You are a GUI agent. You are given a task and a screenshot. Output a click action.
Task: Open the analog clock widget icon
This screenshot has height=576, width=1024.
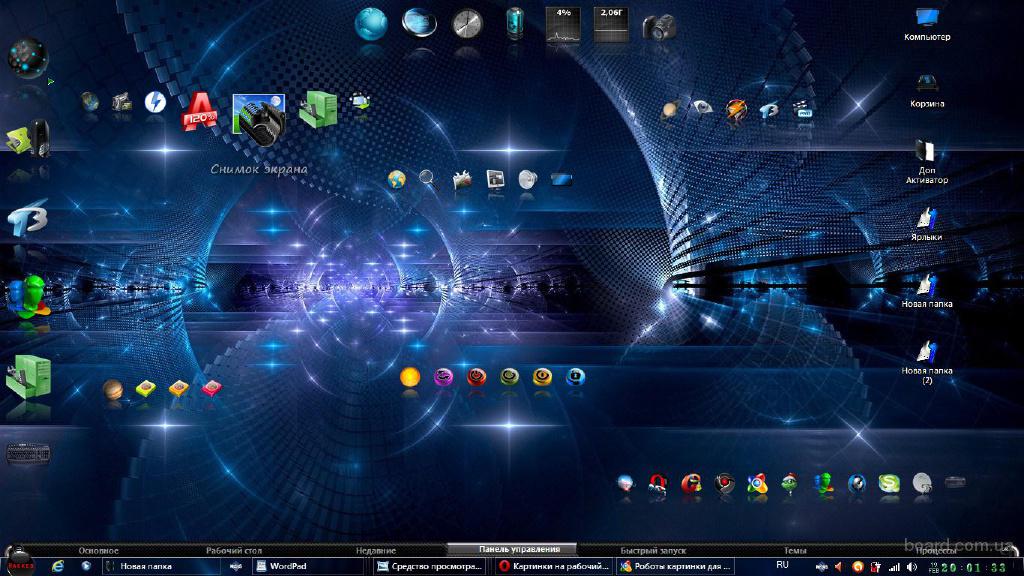[467, 23]
